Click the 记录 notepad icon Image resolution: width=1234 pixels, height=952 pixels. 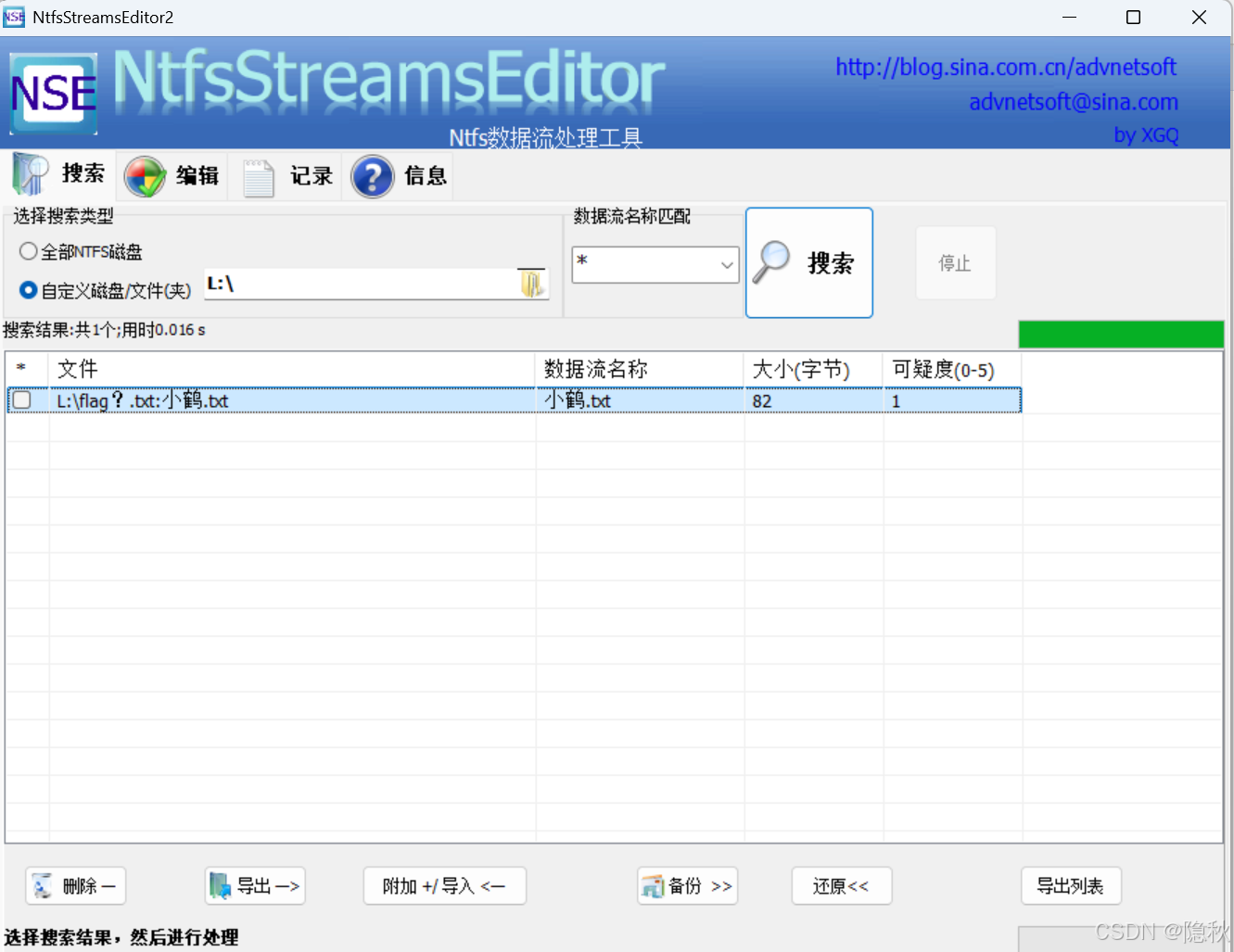coord(257,176)
